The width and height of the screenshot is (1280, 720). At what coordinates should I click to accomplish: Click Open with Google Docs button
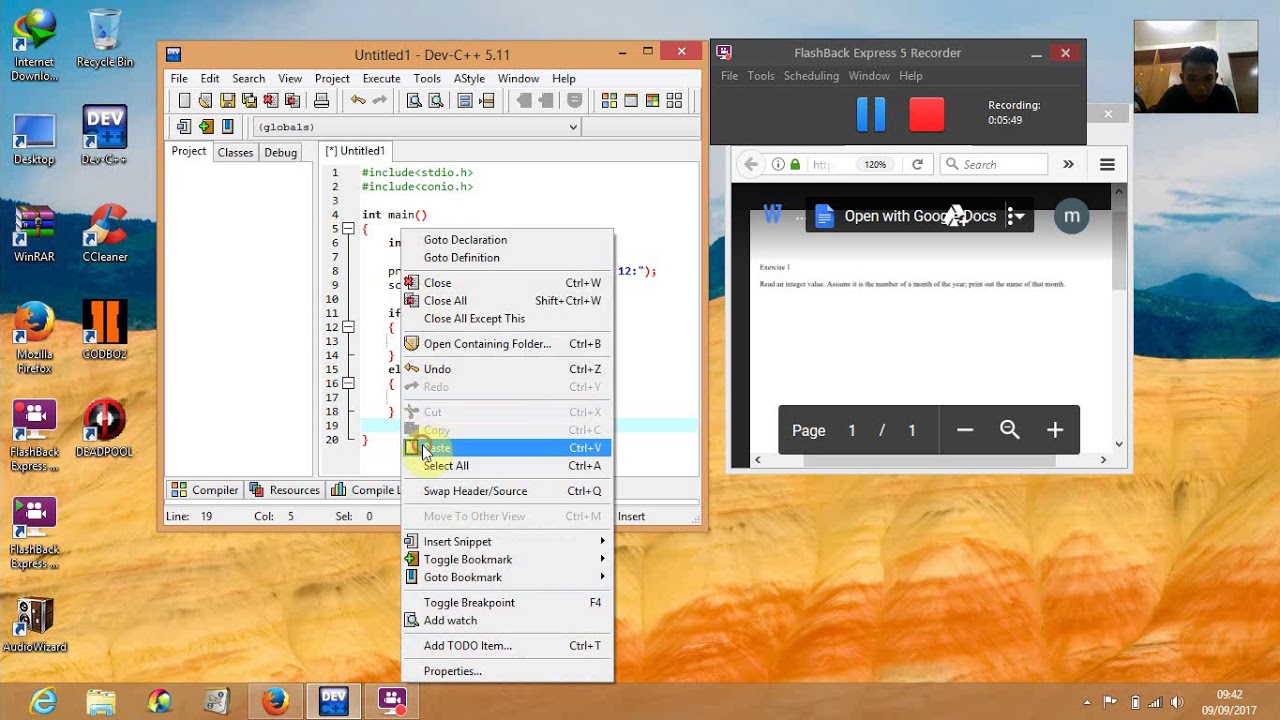[x=908, y=216]
